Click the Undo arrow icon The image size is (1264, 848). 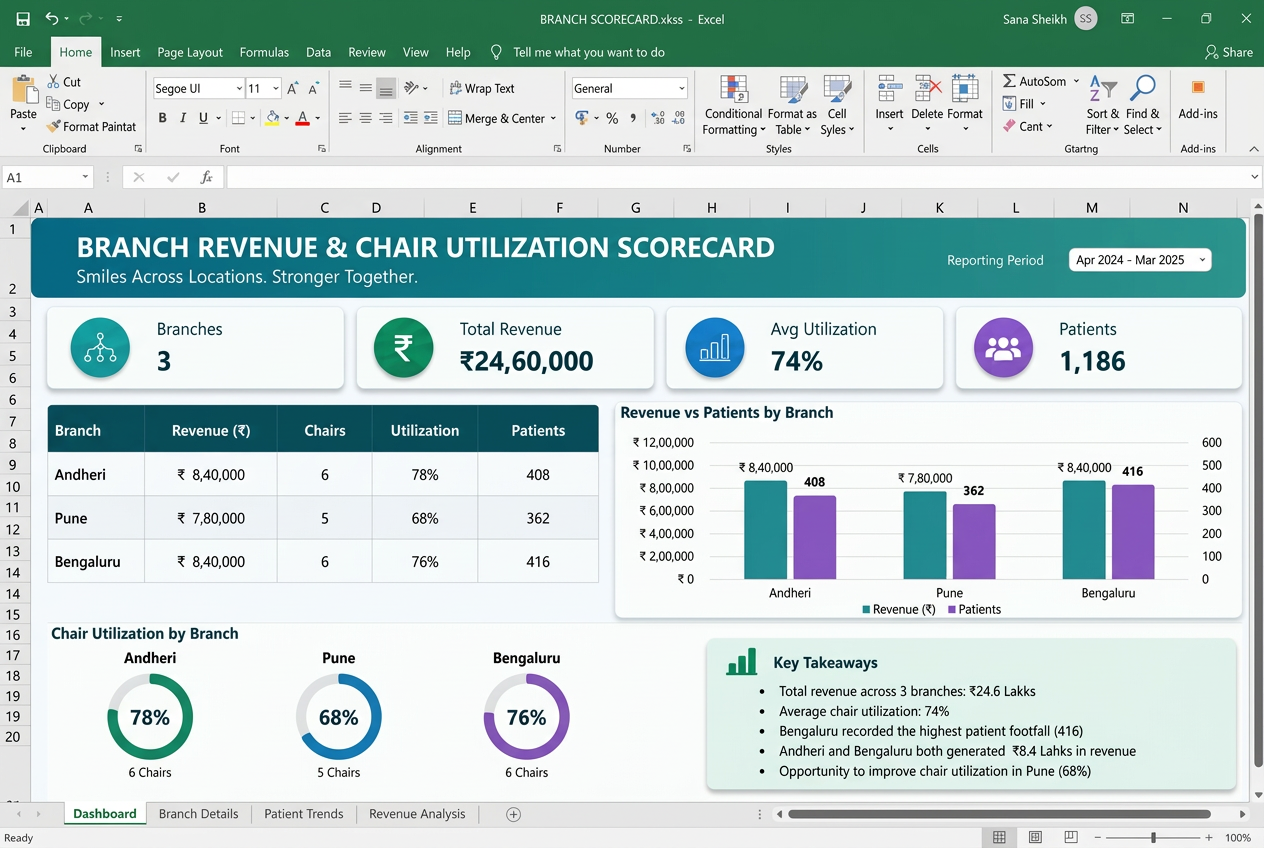point(52,19)
